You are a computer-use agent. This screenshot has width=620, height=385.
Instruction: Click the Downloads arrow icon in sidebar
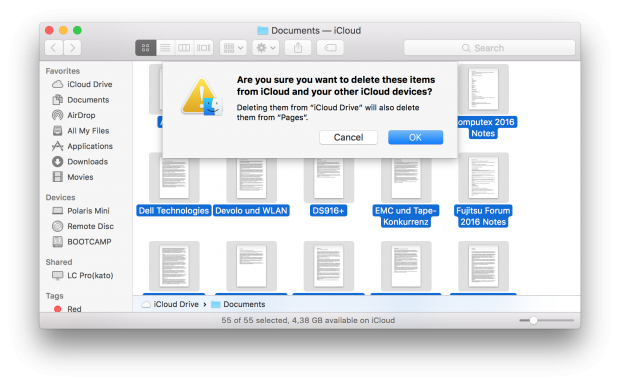pos(58,161)
